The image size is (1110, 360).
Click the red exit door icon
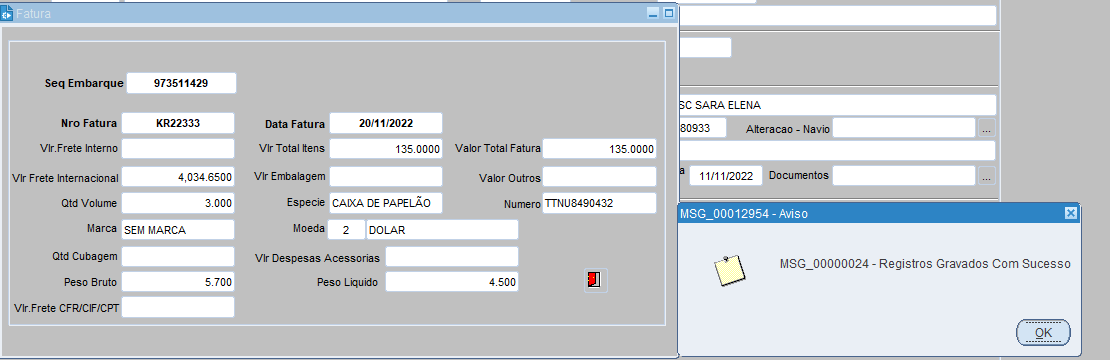595,281
